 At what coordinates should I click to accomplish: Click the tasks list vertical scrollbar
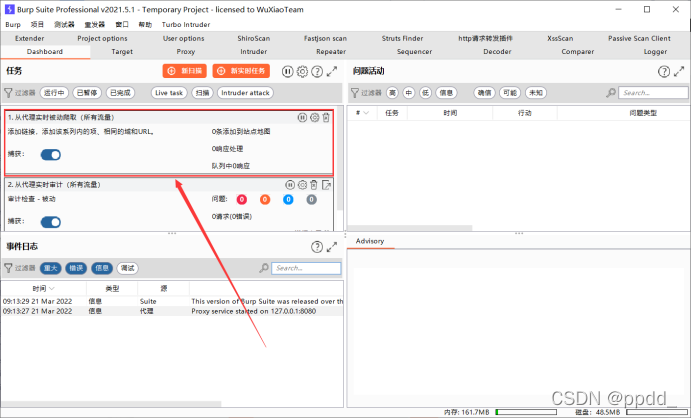(x=340, y=158)
